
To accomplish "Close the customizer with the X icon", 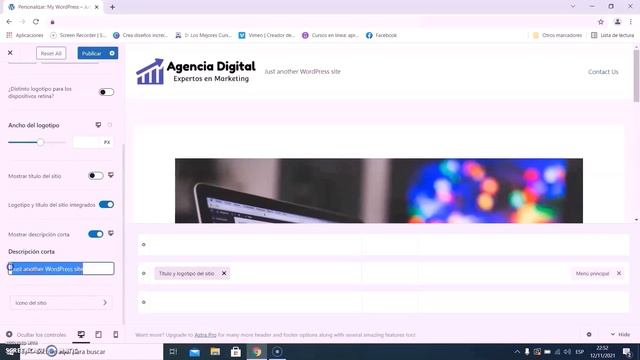I will click(10, 53).
